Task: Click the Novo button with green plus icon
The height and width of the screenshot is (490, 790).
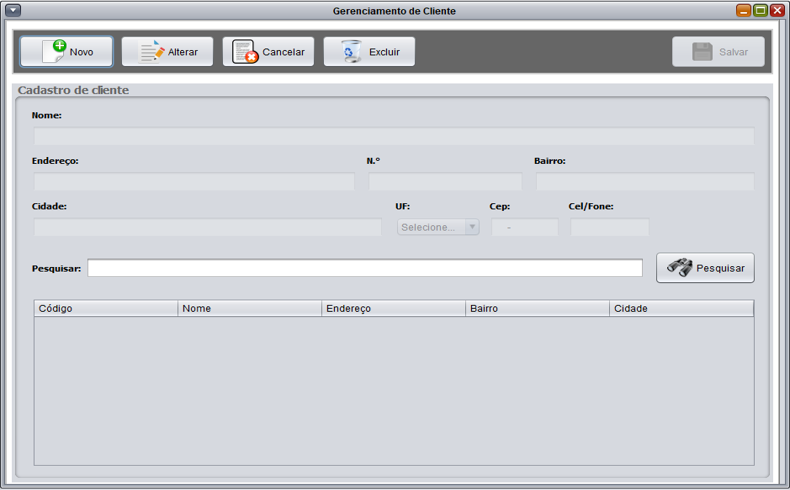Action: click(x=66, y=52)
